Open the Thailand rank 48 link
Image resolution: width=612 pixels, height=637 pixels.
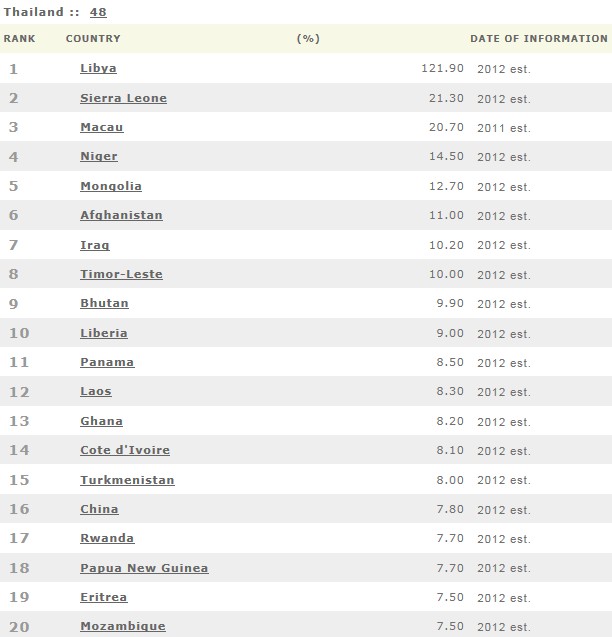coord(98,12)
